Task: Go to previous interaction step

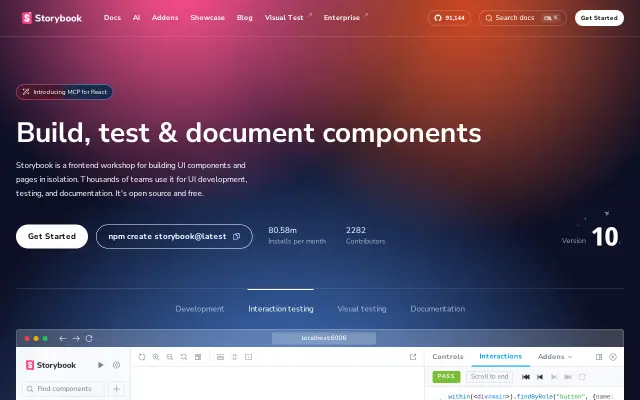Action: coord(540,377)
